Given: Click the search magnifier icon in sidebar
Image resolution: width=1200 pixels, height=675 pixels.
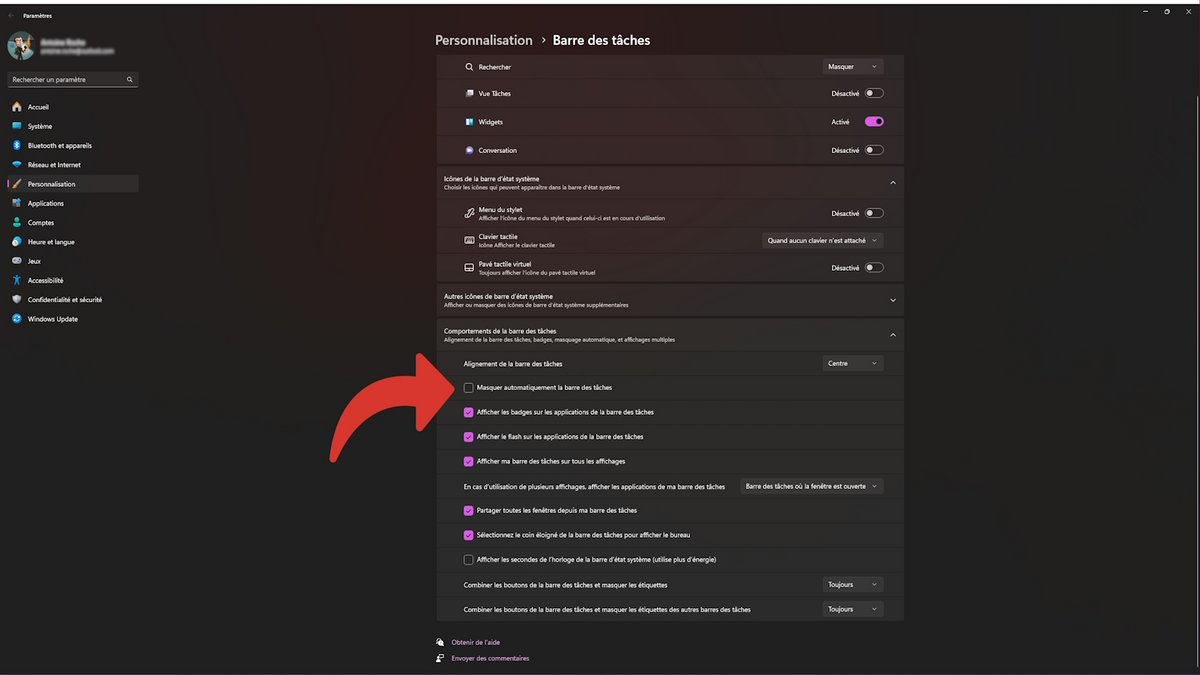Looking at the screenshot, I should pos(130,79).
